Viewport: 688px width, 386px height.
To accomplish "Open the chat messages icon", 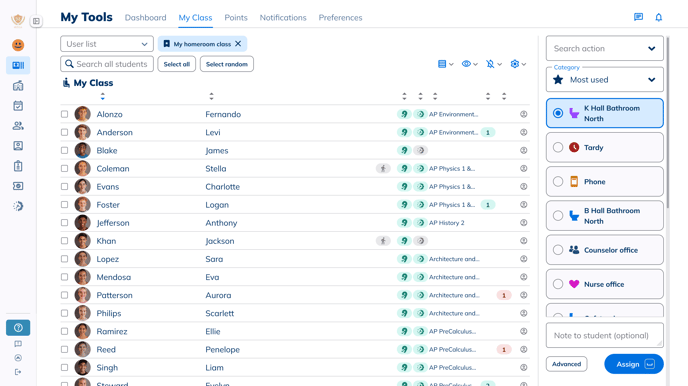I will click(x=638, y=17).
